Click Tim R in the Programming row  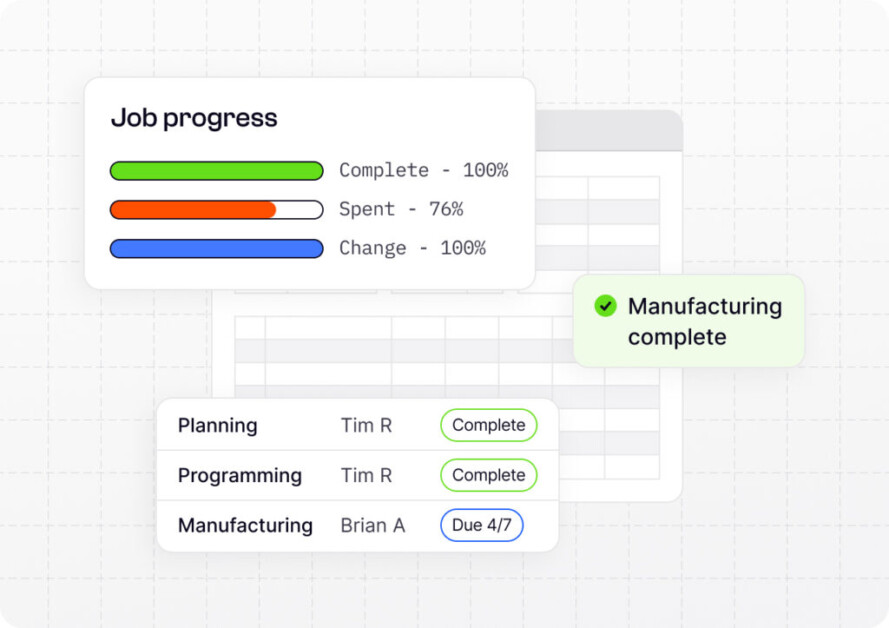click(366, 475)
